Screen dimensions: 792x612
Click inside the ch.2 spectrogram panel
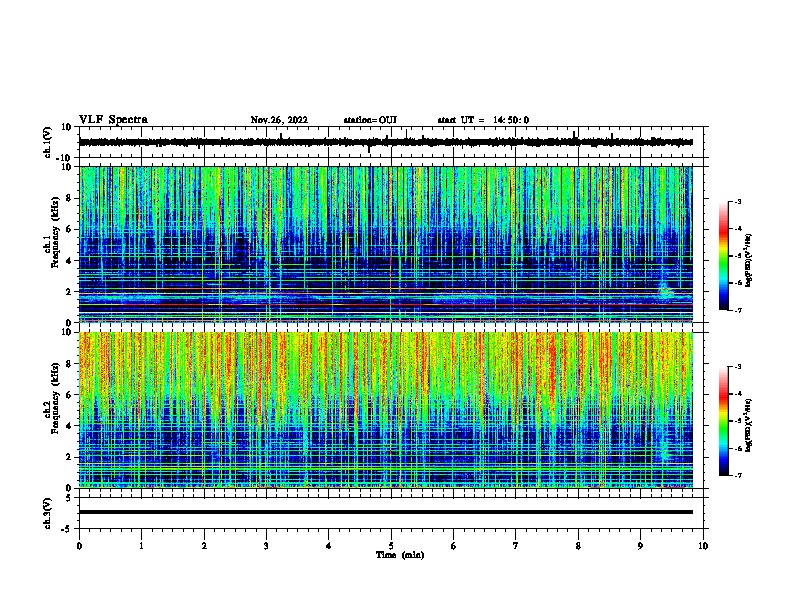tap(386, 410)
